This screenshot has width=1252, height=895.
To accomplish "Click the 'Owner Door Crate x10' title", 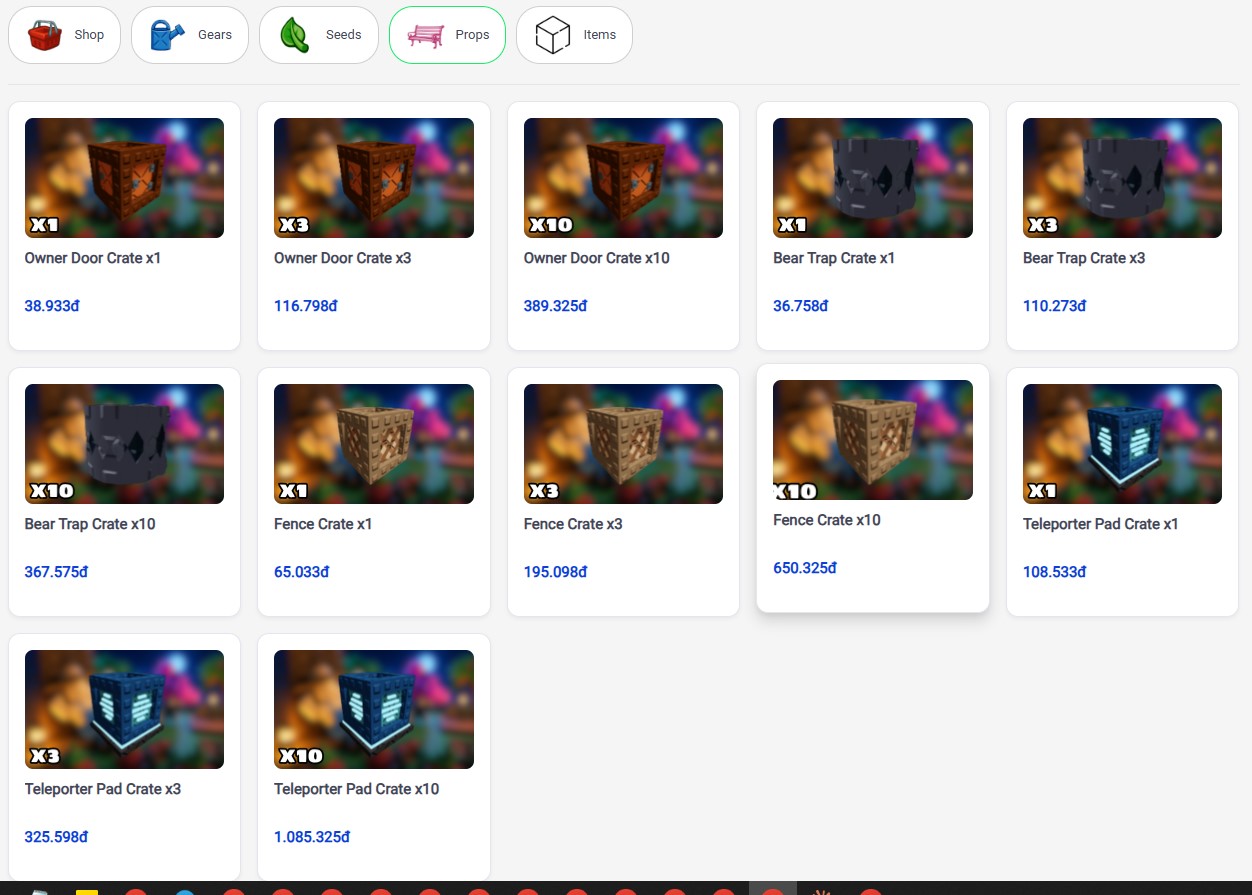I will [597, 258].
